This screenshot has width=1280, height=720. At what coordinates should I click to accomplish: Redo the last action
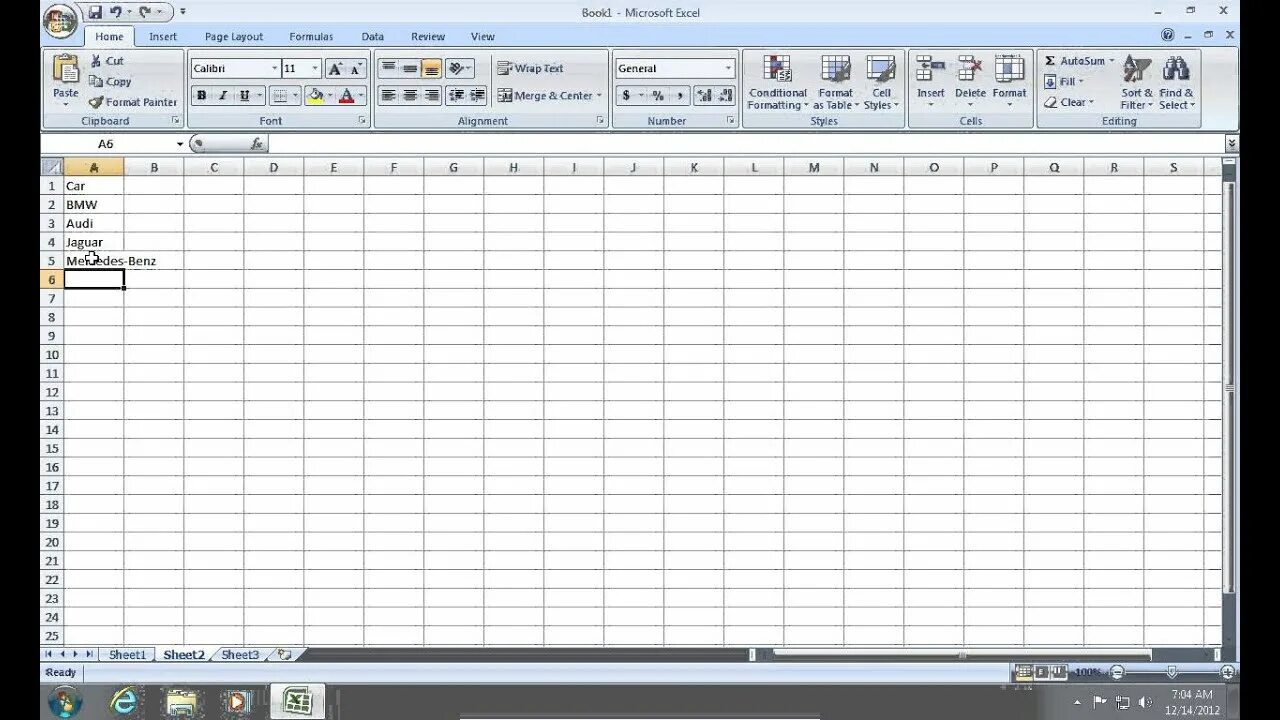pos(146,12)
